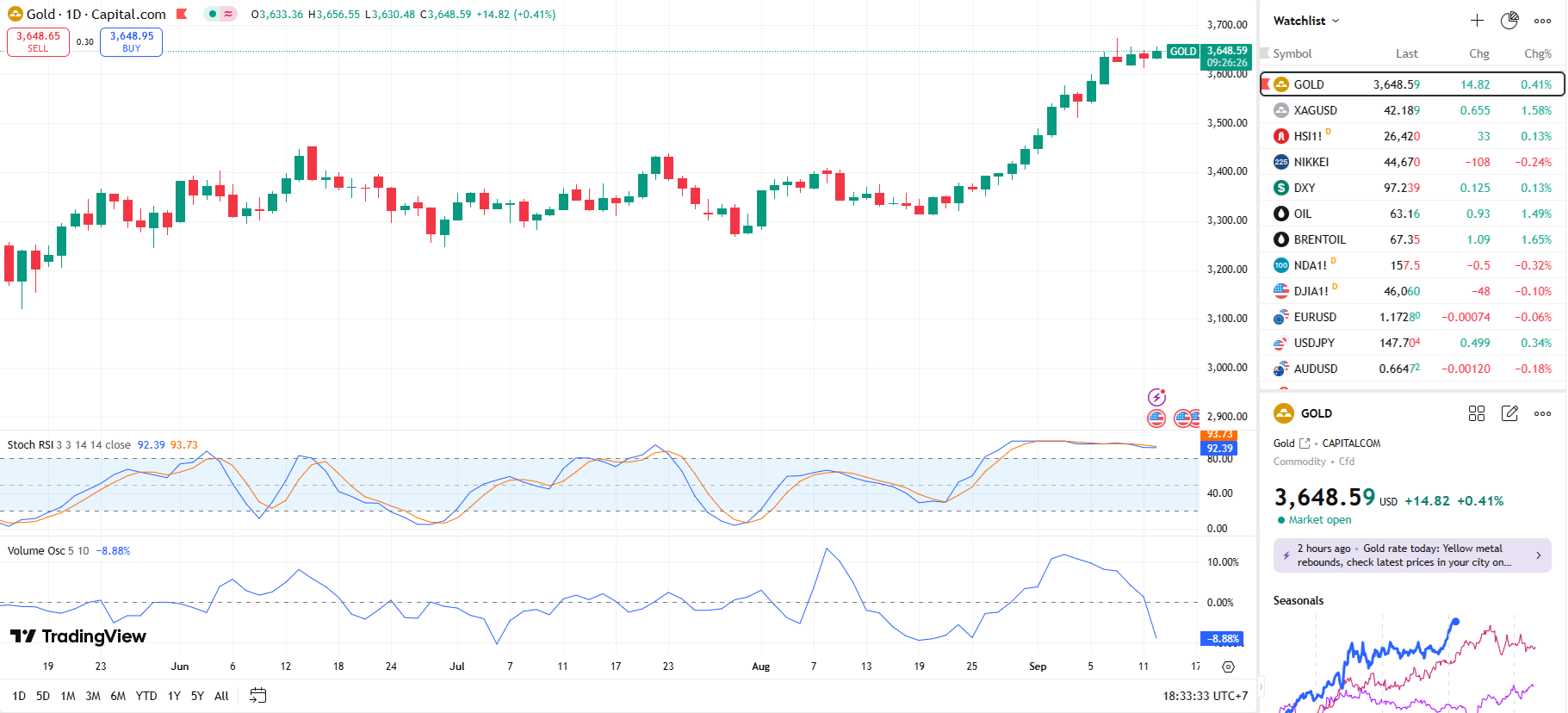Screen dimensions: 1568x713
Task: Open chart settings gear on the time axis
Action: click(x=1228, y=666)
